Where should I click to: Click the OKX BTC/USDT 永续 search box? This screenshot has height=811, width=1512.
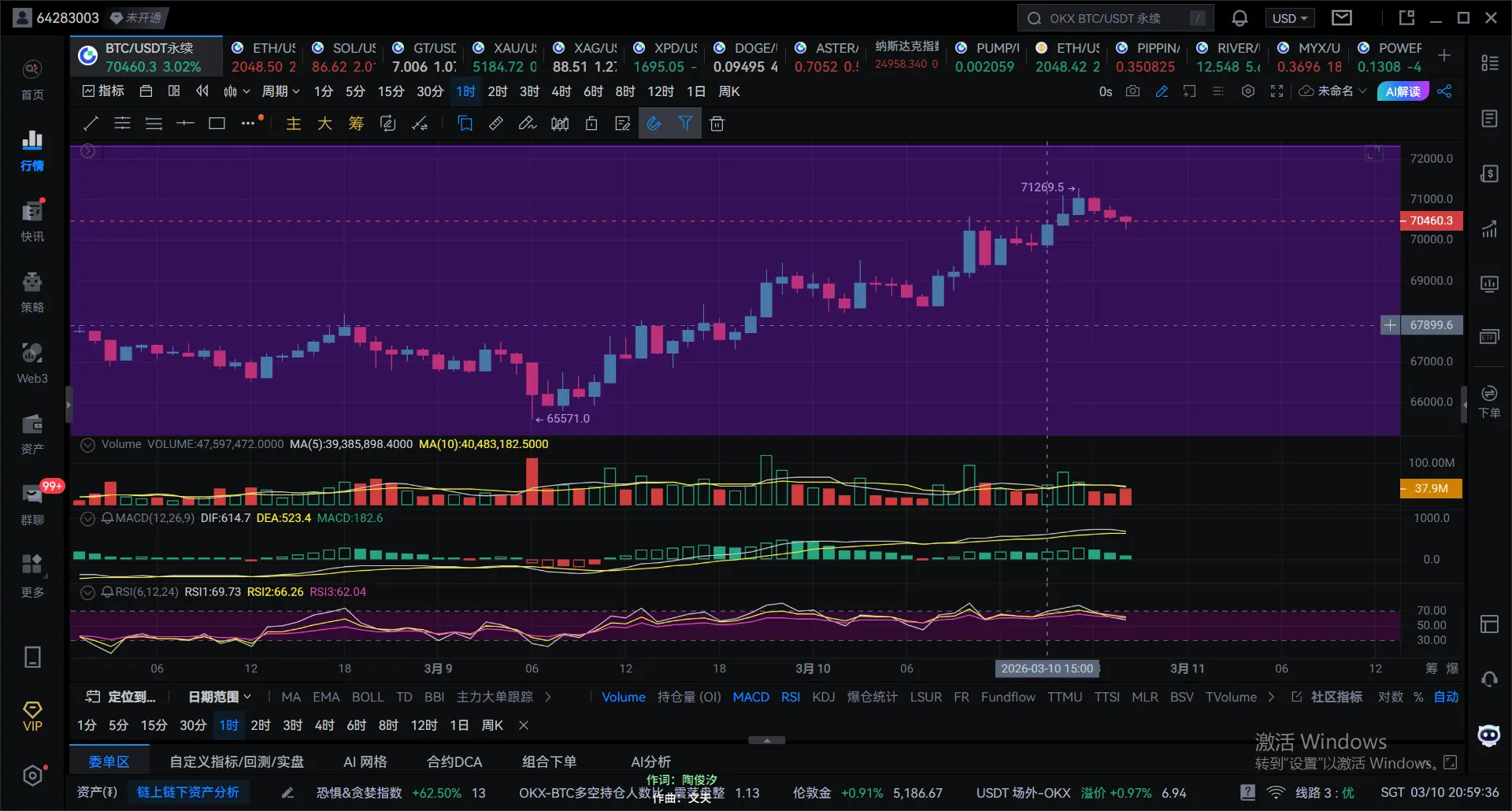(1115, 18)
